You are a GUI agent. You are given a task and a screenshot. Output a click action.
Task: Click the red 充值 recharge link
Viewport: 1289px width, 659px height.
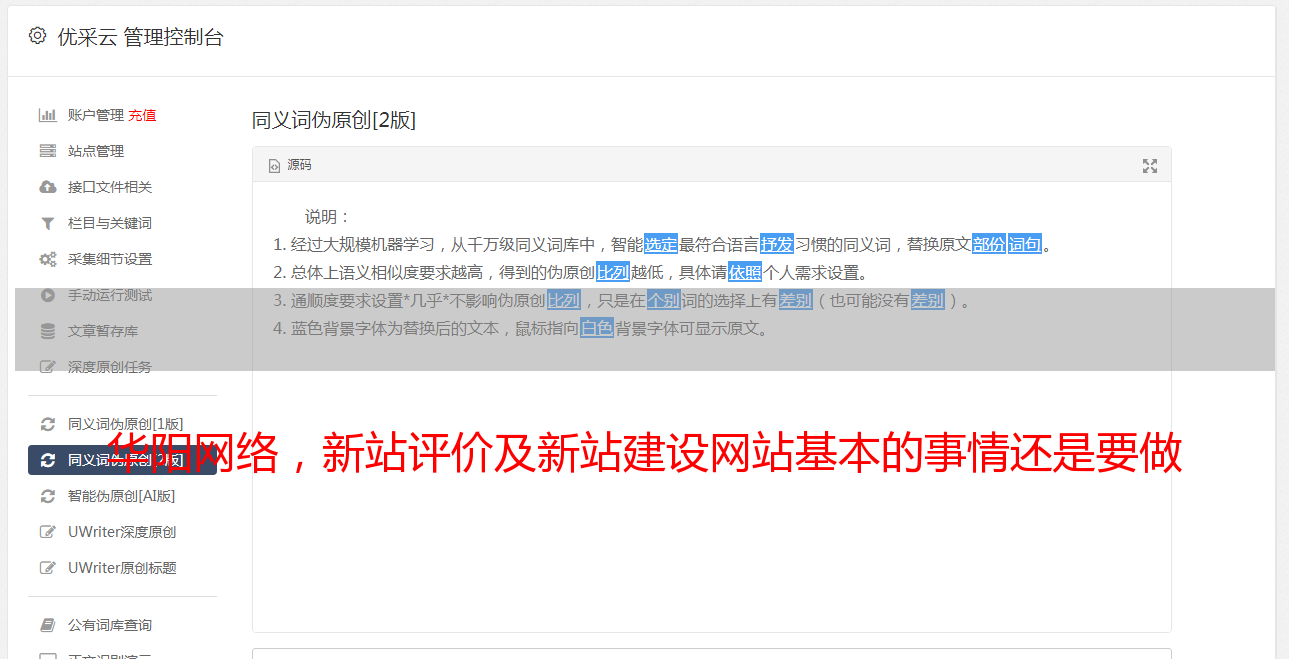pos(142,115)
